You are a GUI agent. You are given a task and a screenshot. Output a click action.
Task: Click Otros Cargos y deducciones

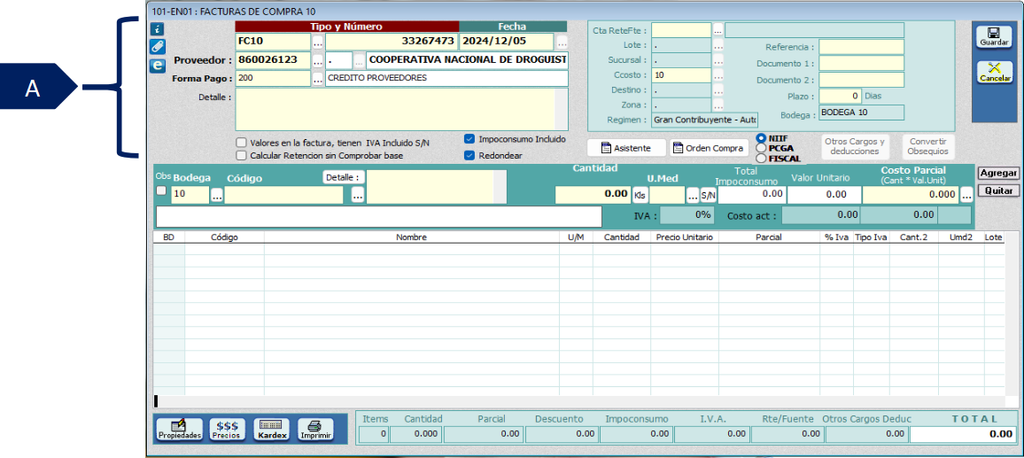point(854,146)
